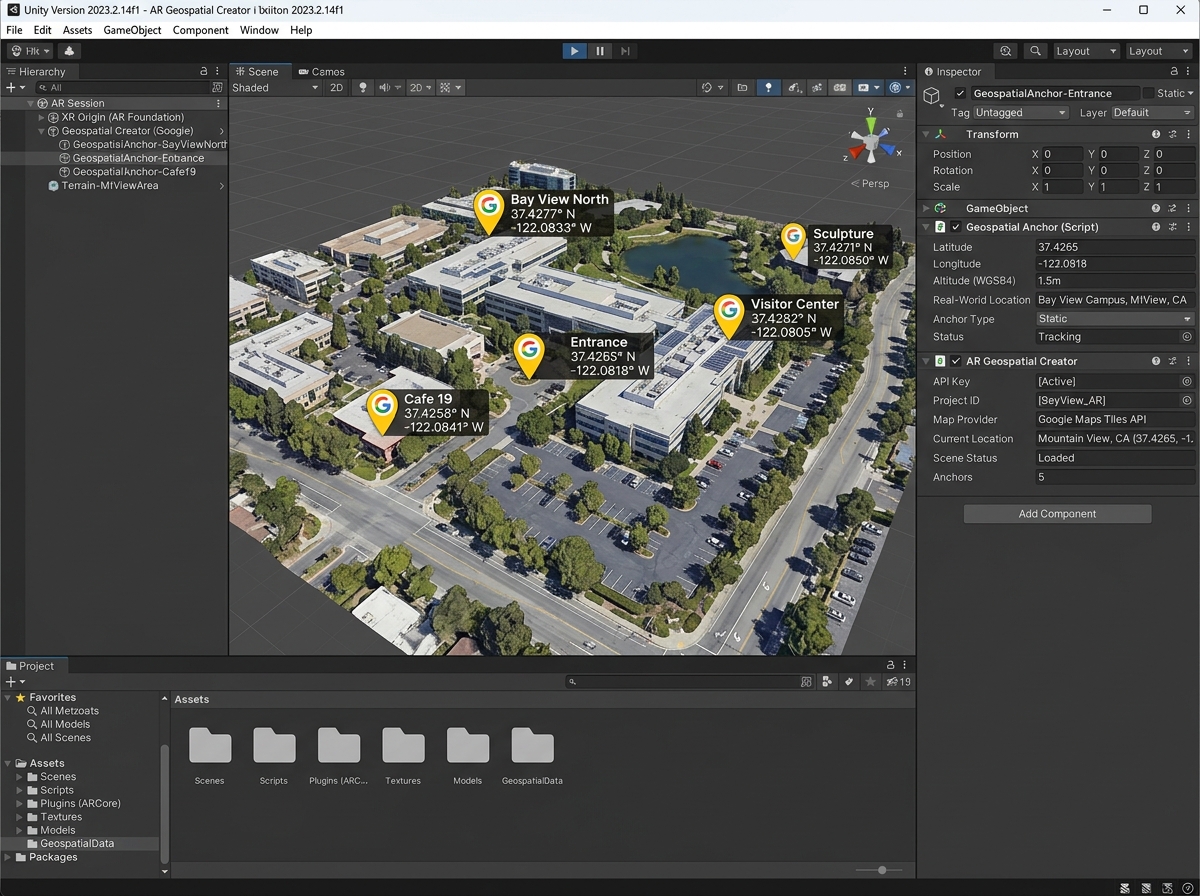
Task: Toggle the highlighted light icon in Scene toolbar
Action: (x=768, y=88)
